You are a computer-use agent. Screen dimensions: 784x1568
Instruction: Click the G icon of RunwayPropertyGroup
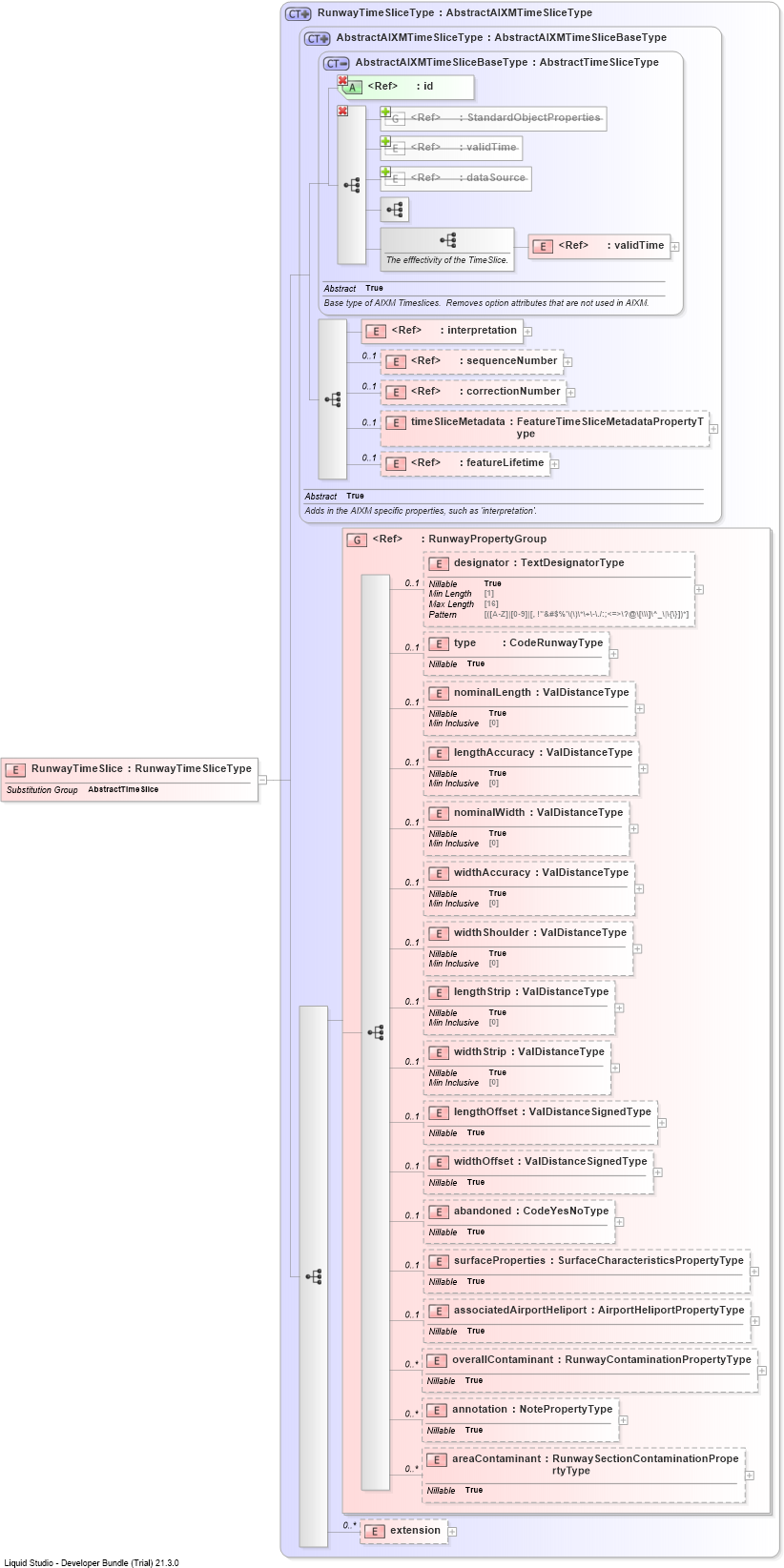point(357,540)
